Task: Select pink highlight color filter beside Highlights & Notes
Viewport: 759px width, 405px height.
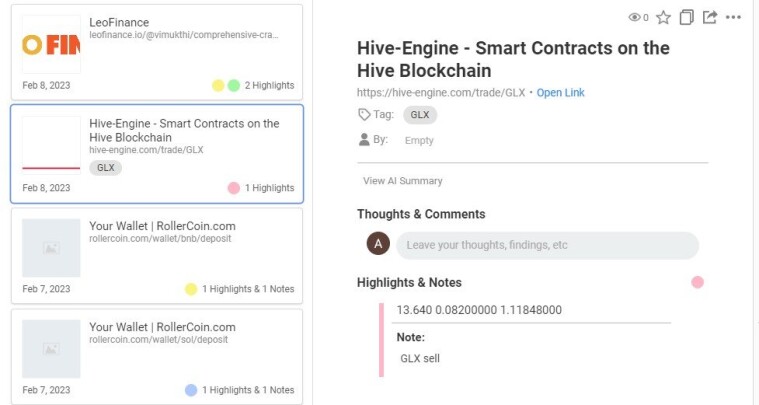Action: tap(697, 282)
